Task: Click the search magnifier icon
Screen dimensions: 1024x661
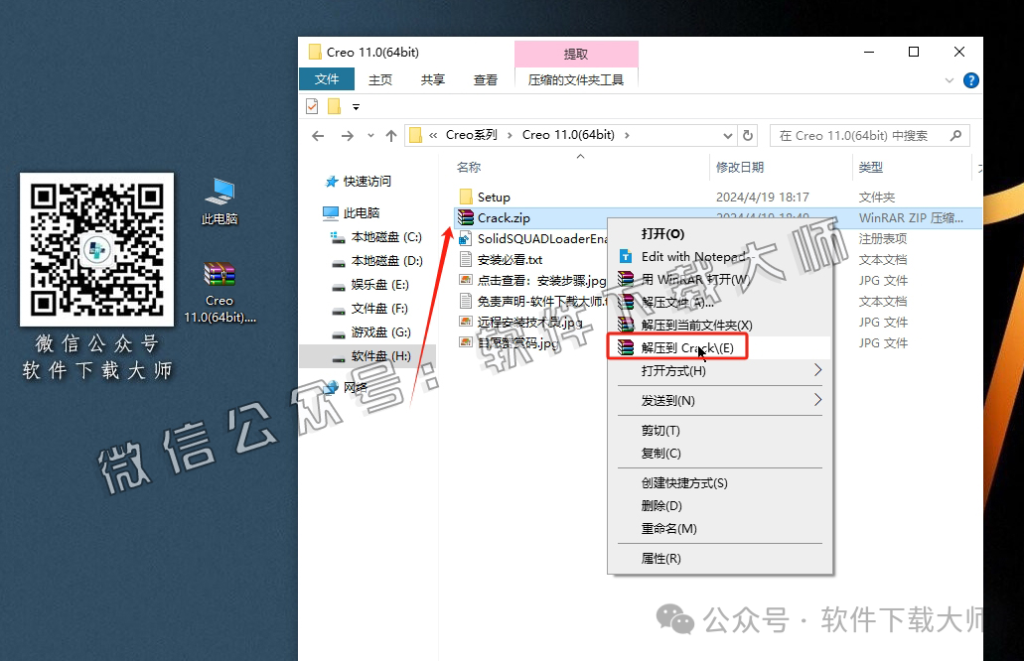Action: pyautogui.click(x=956, y=135)
